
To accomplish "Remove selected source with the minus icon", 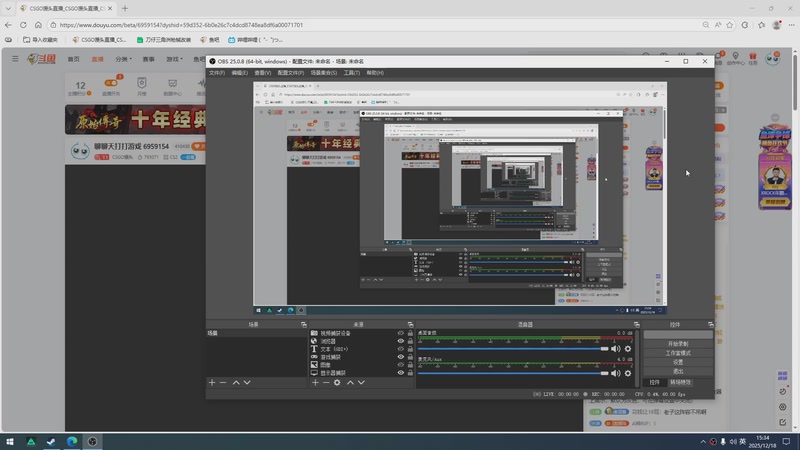I will (326, 382).
